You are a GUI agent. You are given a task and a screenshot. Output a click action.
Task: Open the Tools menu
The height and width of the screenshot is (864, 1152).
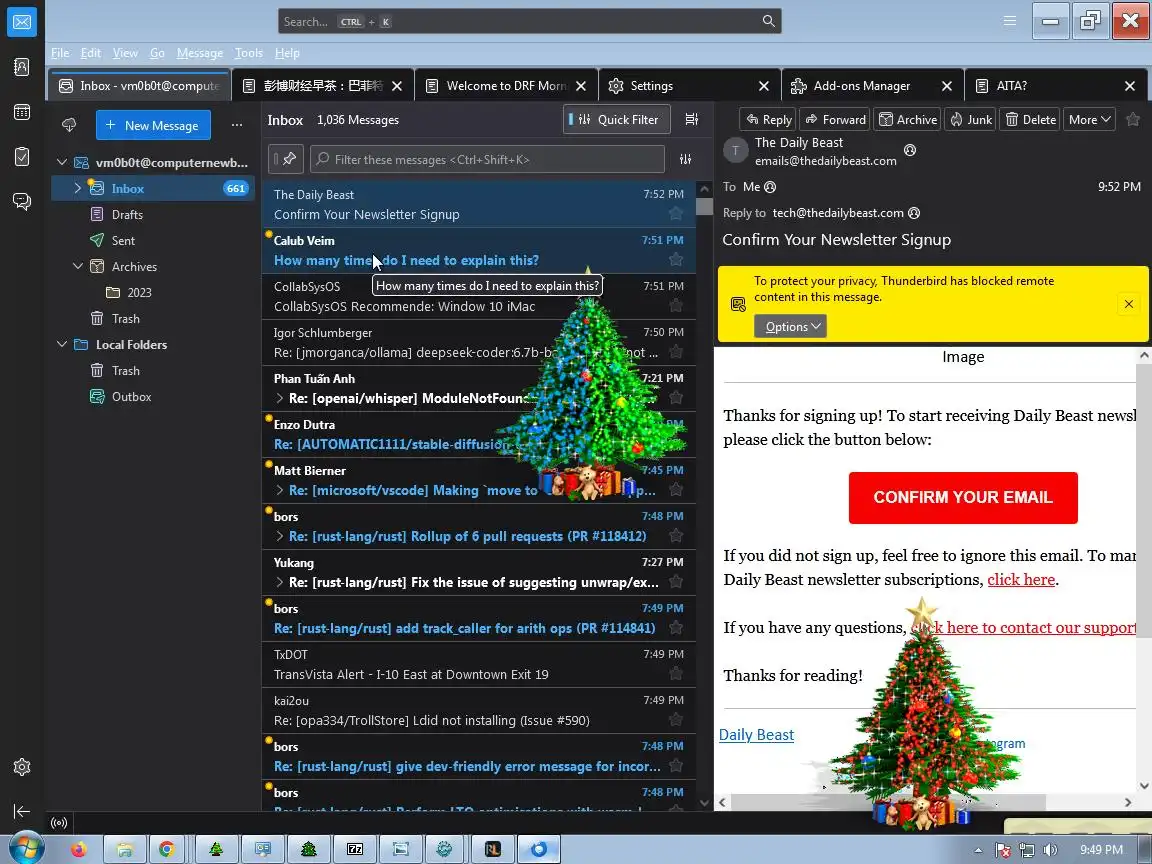[248, 53]
